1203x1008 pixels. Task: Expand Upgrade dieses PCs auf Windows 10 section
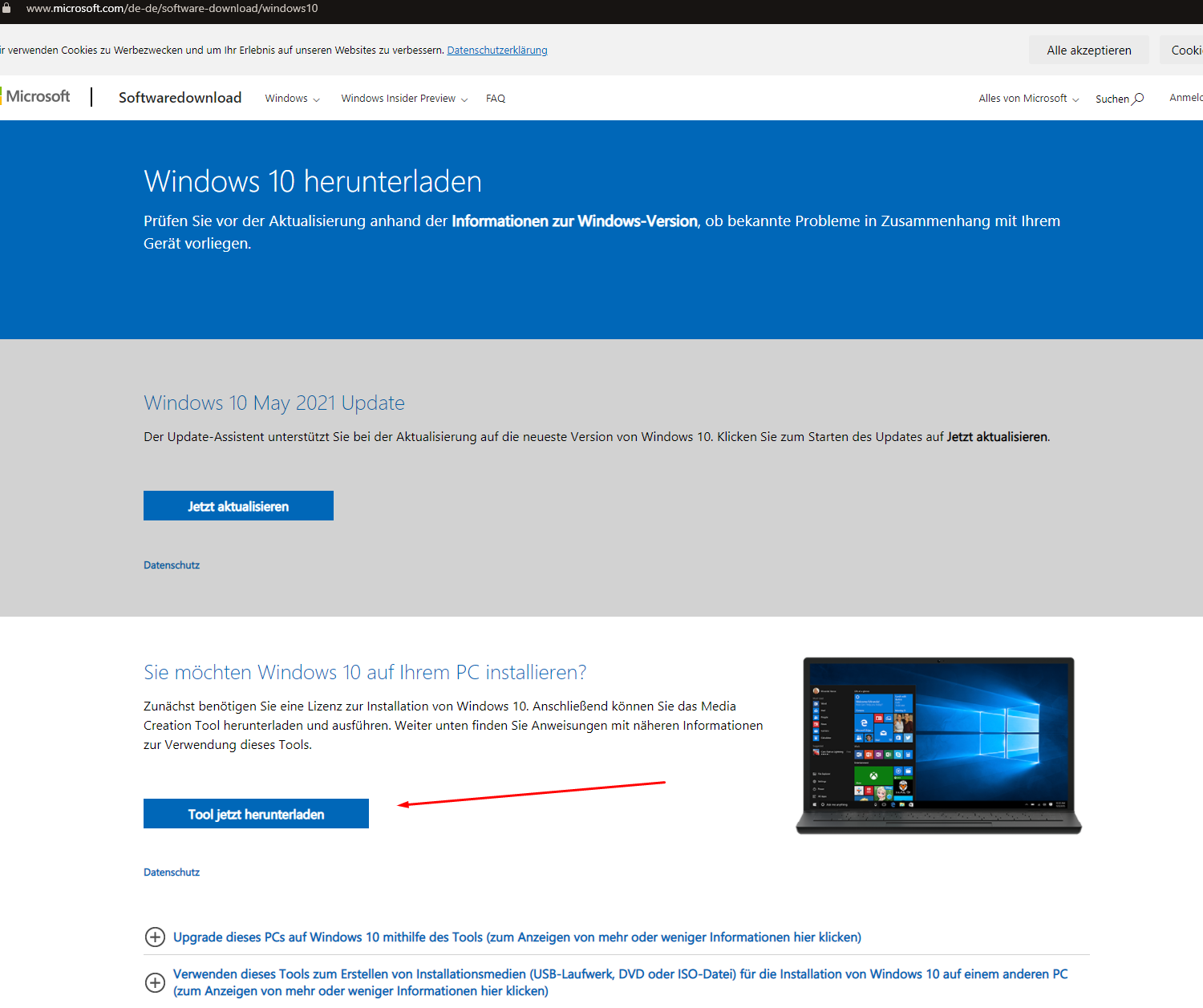click(517, 937)
